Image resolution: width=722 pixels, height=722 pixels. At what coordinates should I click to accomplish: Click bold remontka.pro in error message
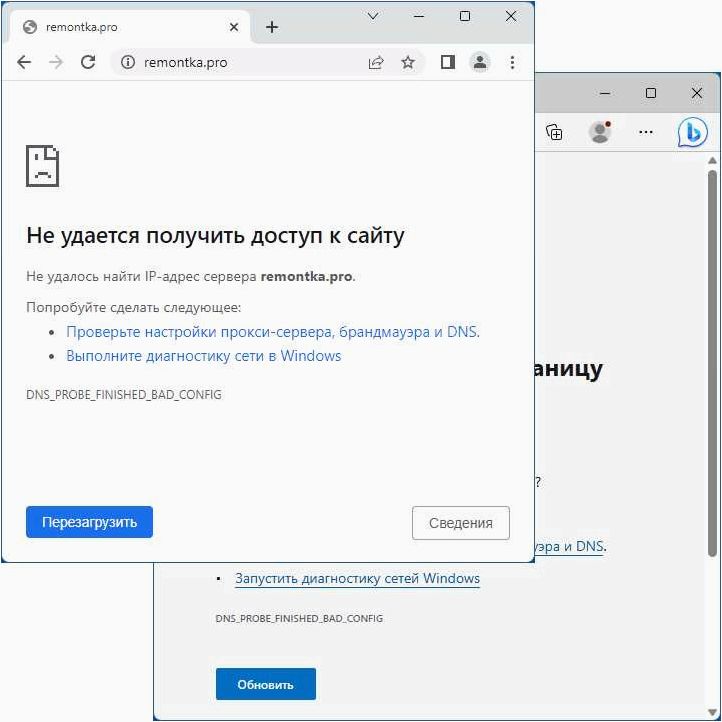point(307,276)
